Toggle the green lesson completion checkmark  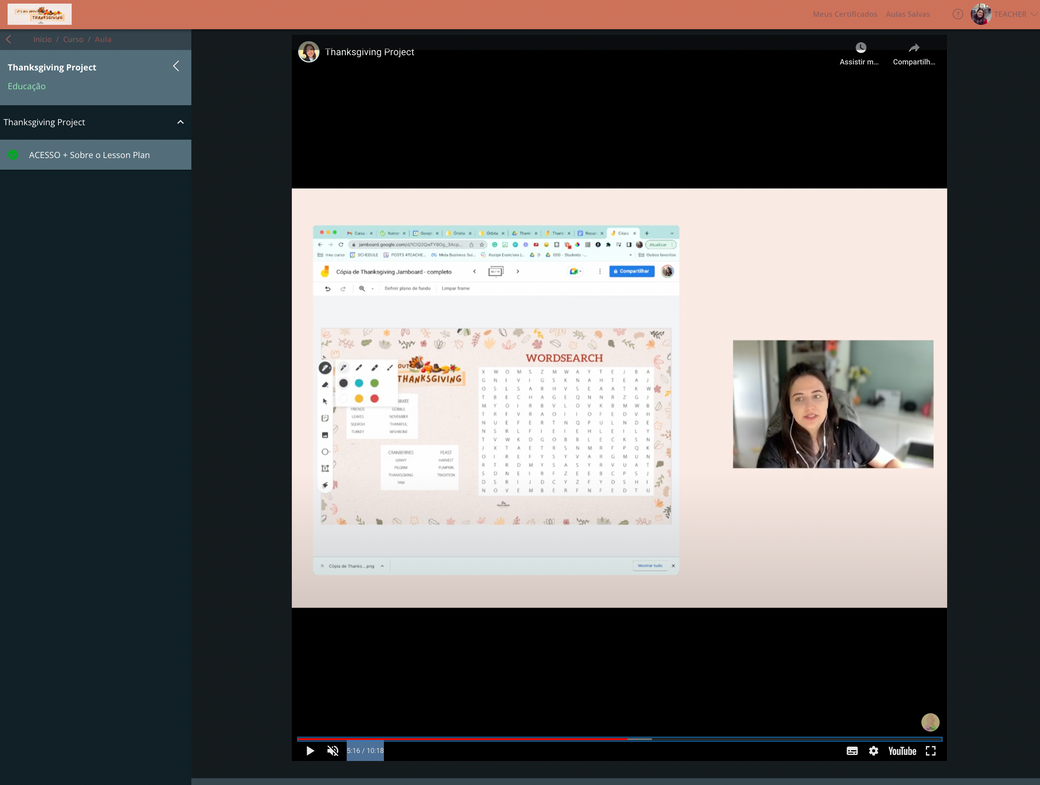pos(13,155)
